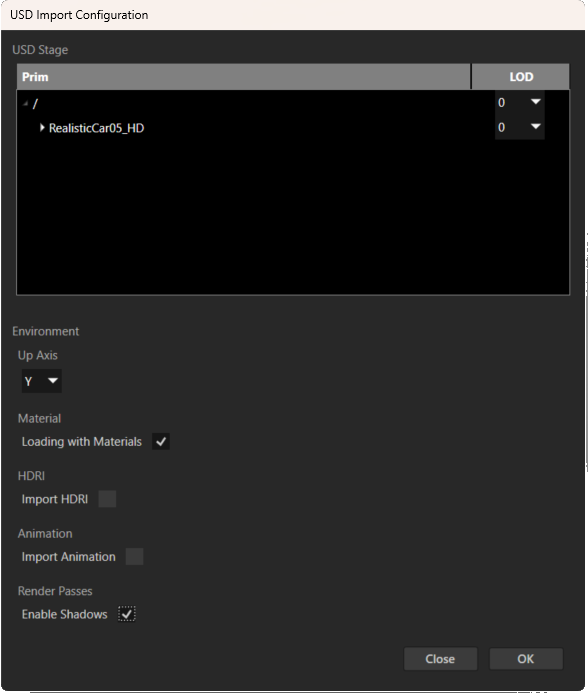Click the "Up Axis" label
The width and height of the screenshot is (588, 693).
click(38, 355)
